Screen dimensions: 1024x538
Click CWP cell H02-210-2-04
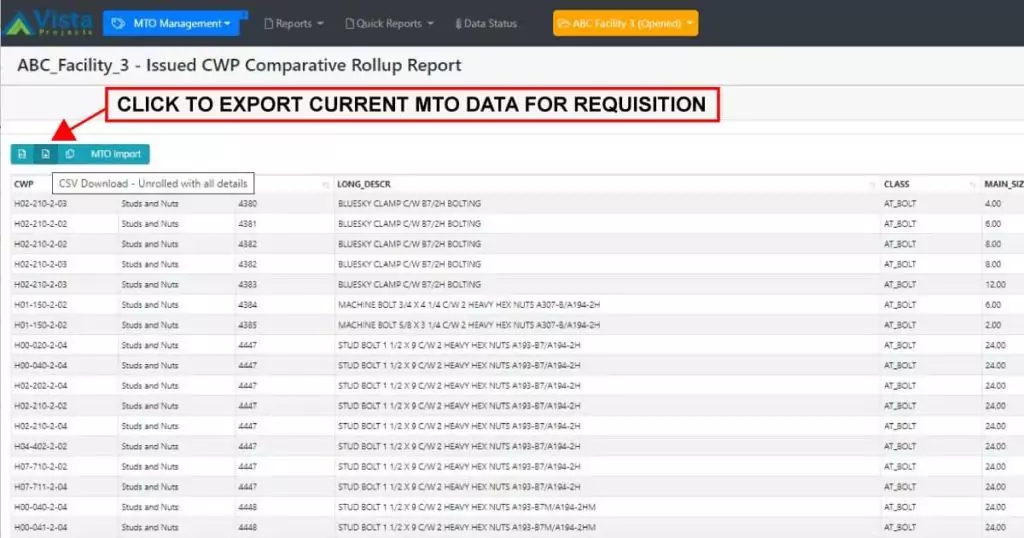[x=40, y=426]
